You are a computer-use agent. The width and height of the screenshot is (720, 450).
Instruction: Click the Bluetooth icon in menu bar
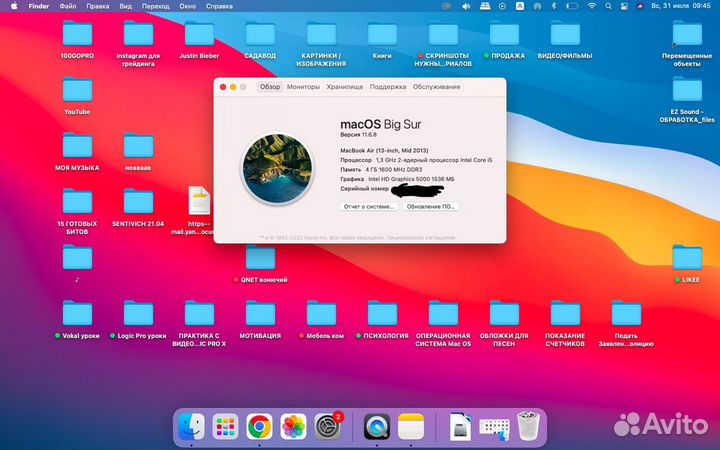(x=553, y=6)
